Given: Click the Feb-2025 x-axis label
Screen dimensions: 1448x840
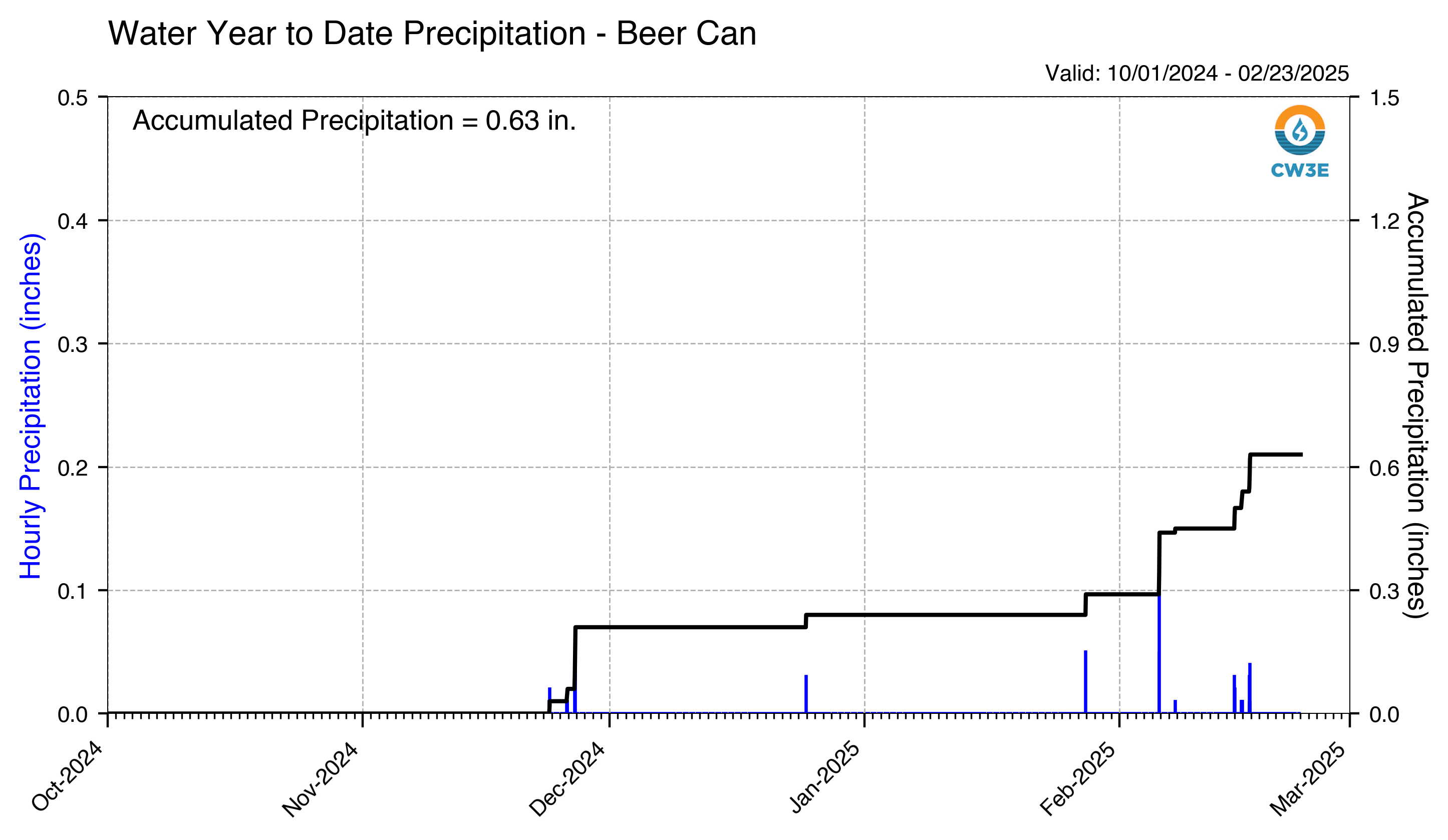Looking at the screenshot, I should click(x=1078, y=779).
